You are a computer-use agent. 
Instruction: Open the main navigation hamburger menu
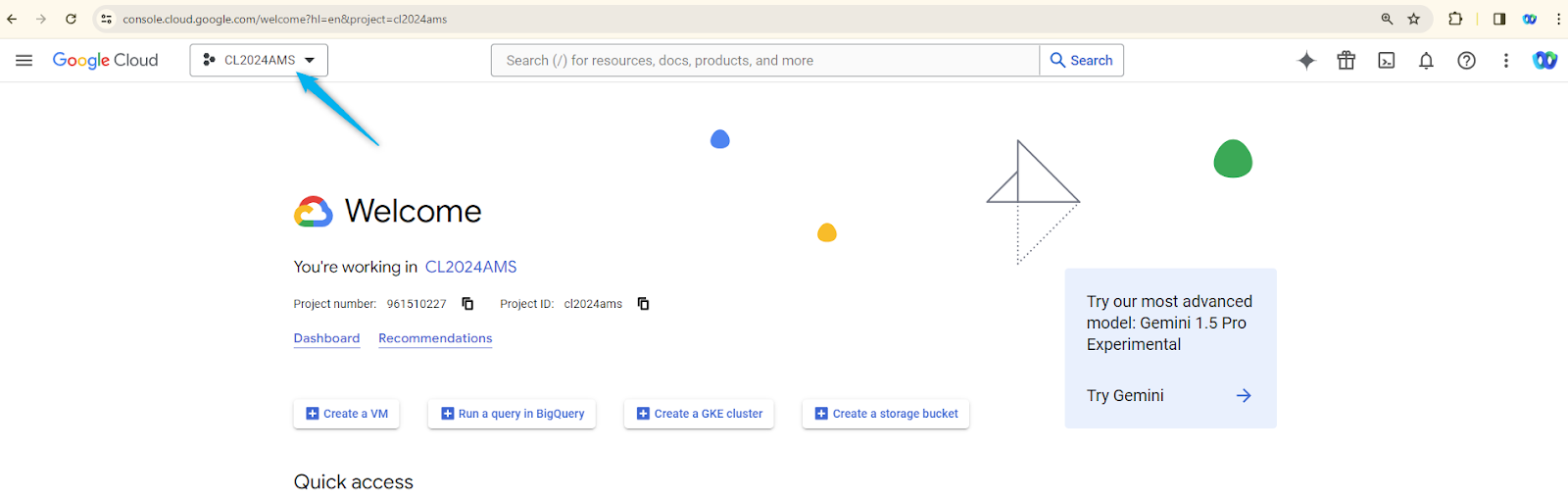[24, 61]
